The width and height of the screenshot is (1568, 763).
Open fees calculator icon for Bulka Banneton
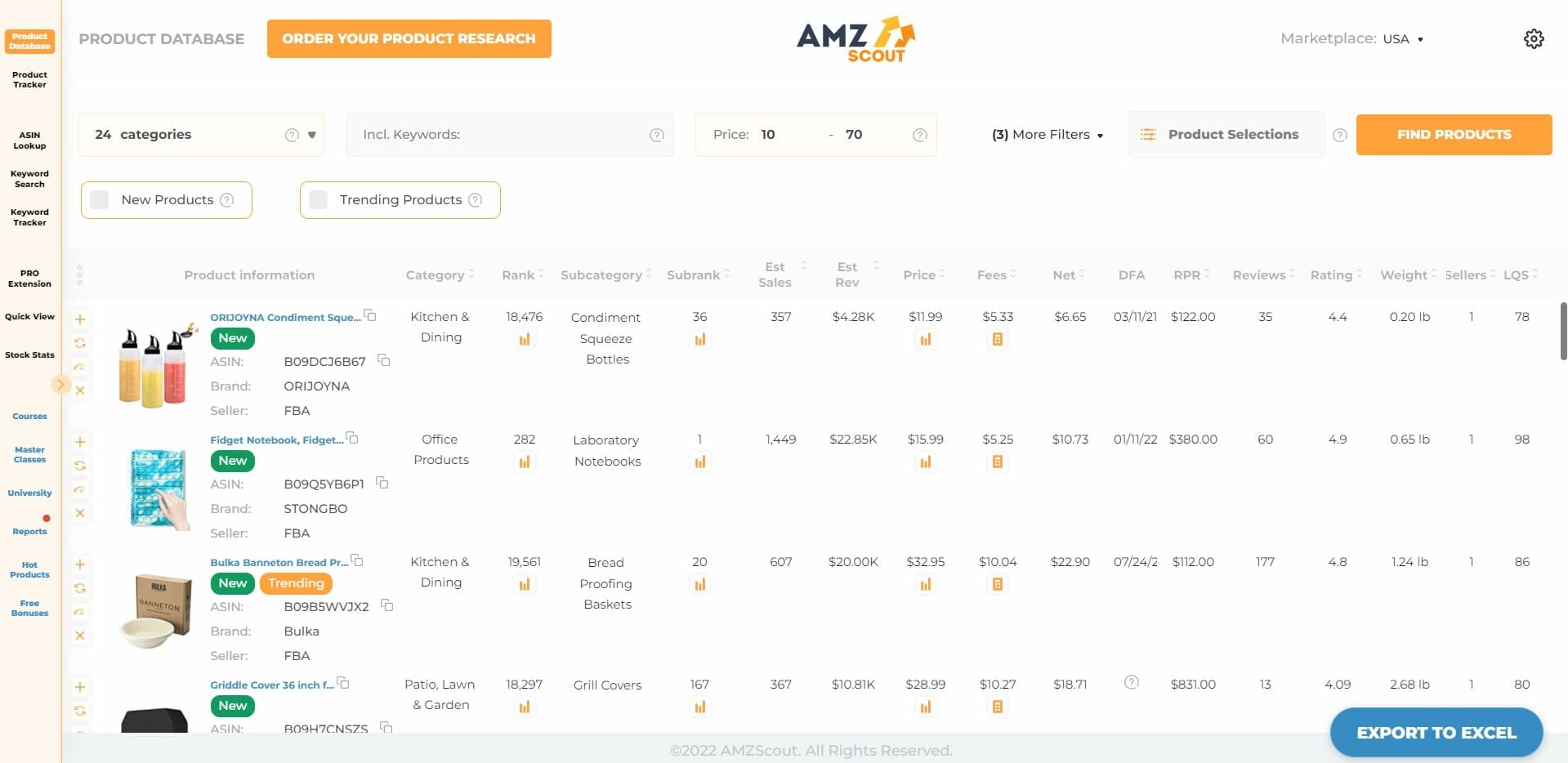pos(997,584)
